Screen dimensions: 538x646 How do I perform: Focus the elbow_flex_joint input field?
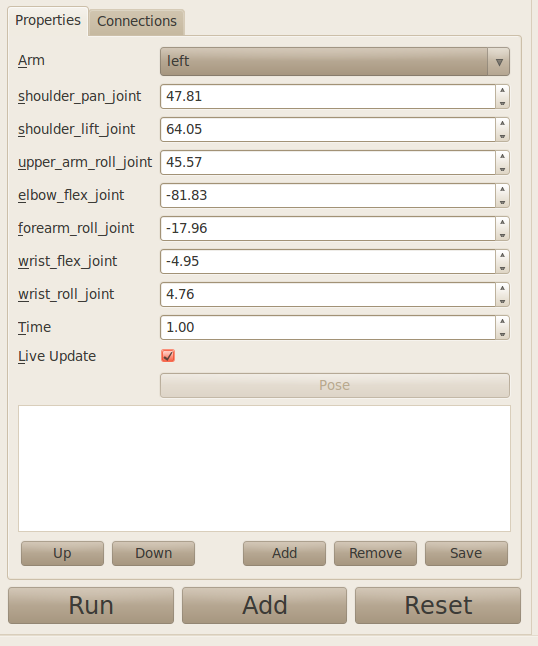point(328,195)
